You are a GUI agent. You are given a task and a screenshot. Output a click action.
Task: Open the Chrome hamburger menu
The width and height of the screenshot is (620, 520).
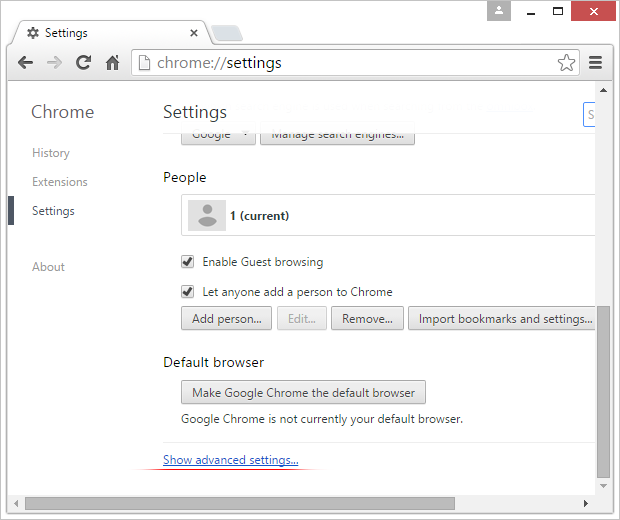[595, 62]
